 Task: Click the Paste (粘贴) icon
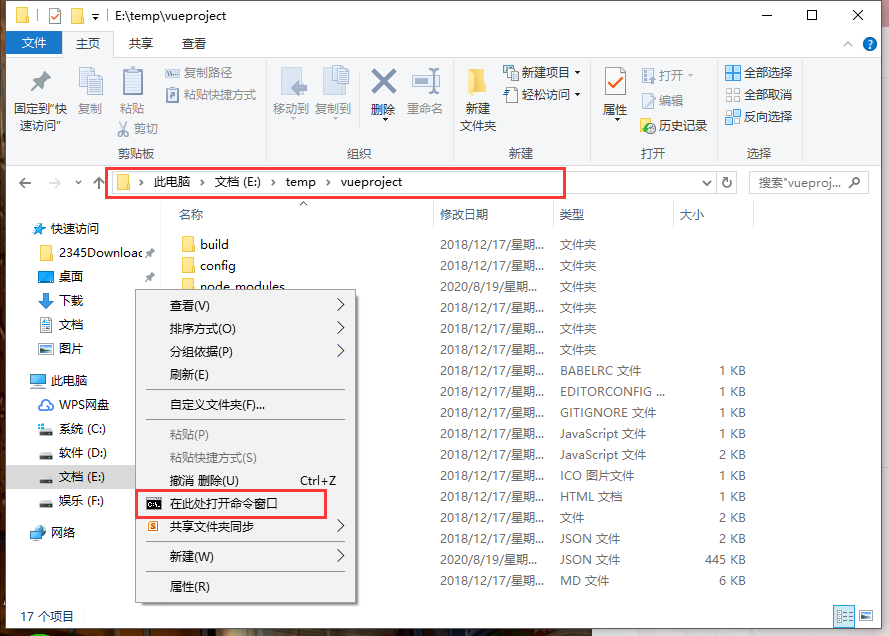coord(133,84)
